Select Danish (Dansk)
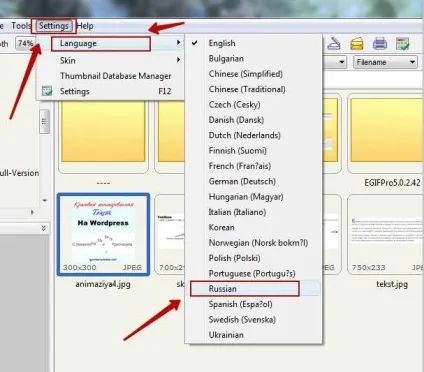 254,120
